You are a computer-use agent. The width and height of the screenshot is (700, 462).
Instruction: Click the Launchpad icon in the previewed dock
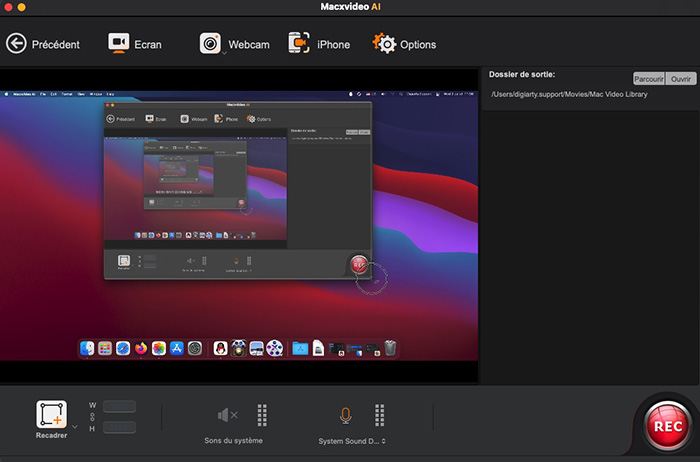(105, 348)
